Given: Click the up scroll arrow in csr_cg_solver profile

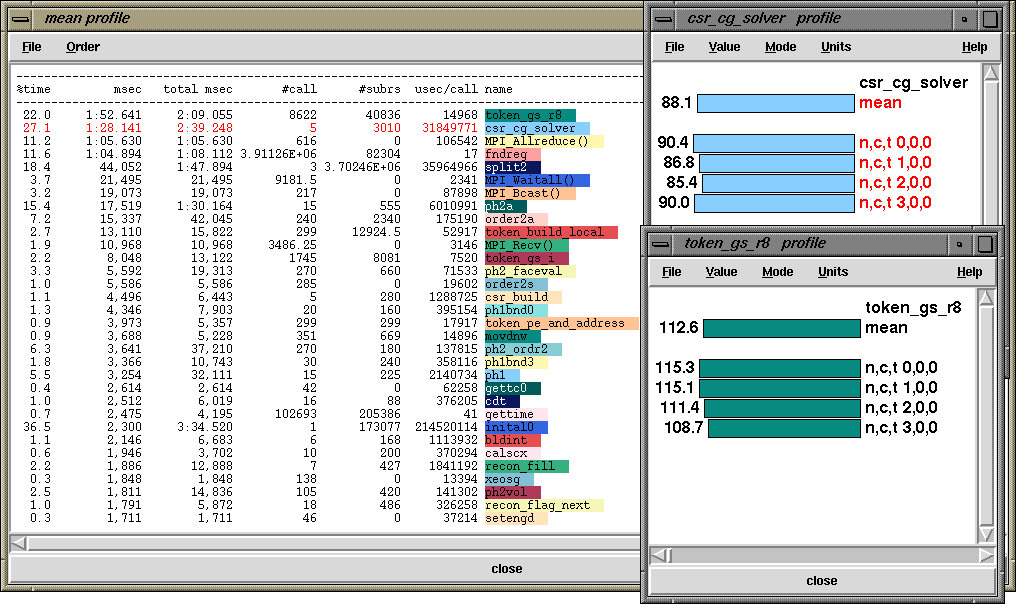Looking at the screenshot, I should point(991,73).
